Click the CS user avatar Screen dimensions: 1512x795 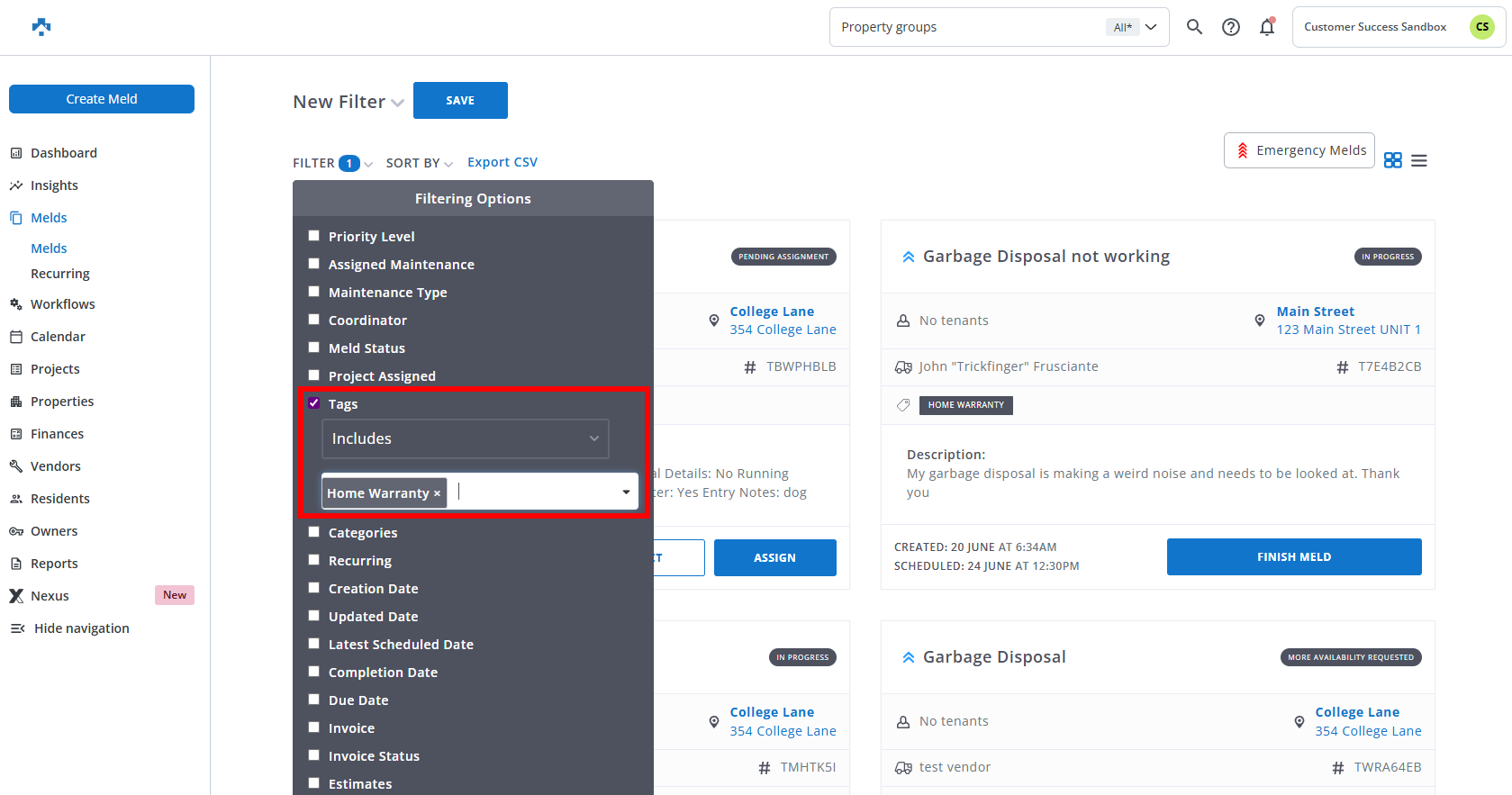[x=1481, y=27]
